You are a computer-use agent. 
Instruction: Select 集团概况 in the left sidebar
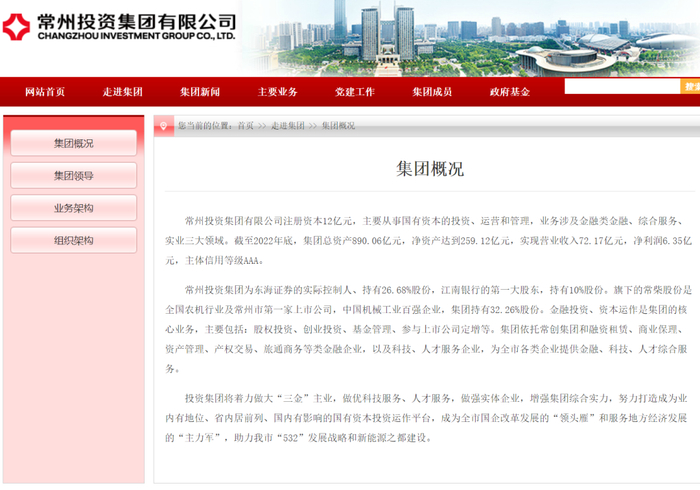74,143
